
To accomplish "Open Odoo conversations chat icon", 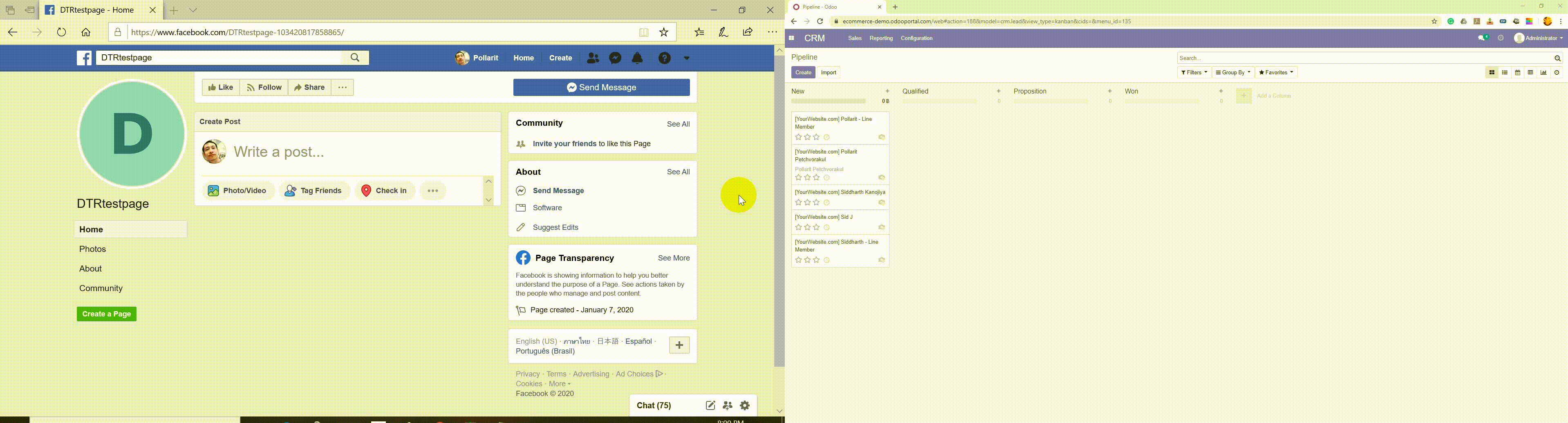I will click(1483, 38).
